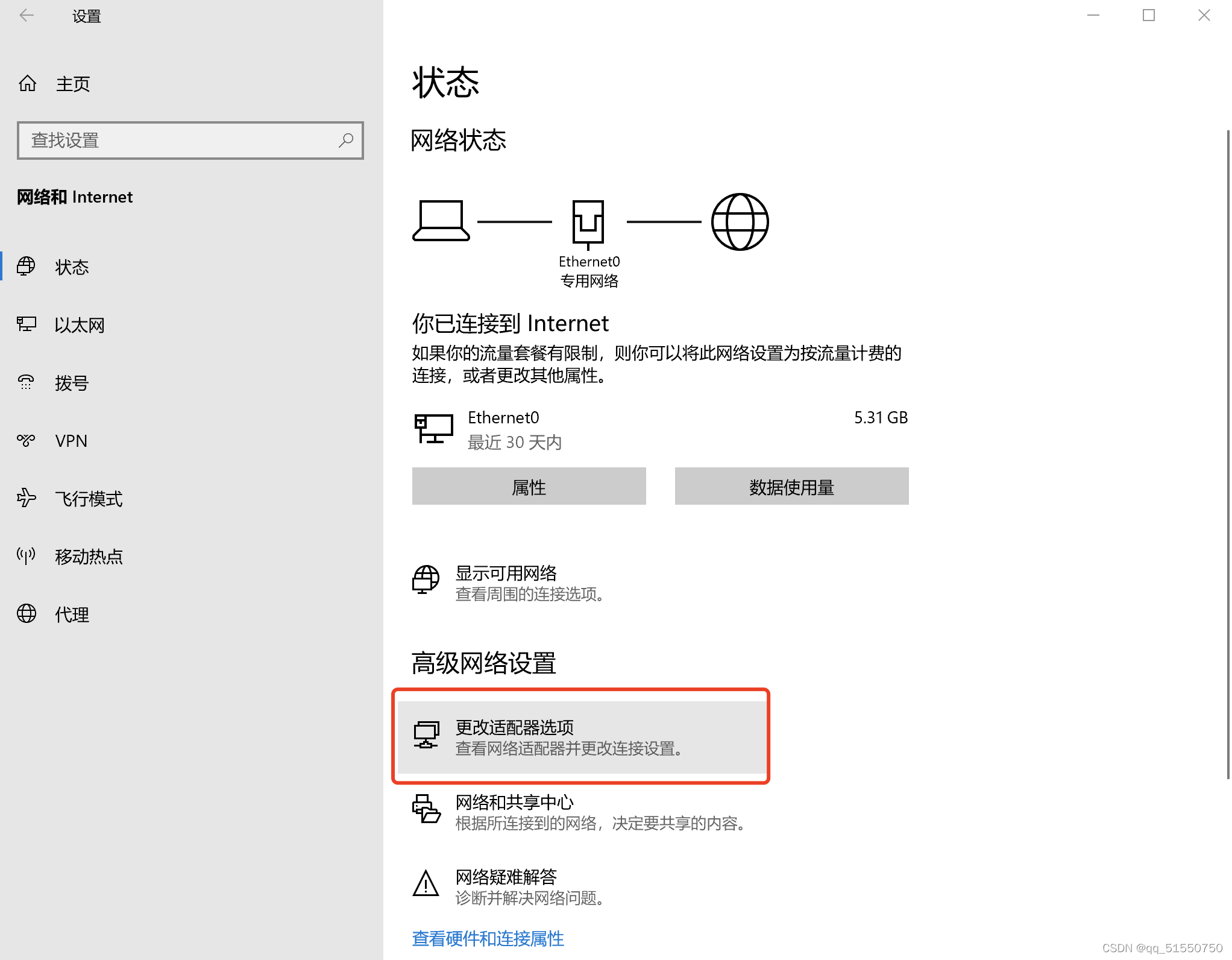Click the 5.31 GB usage value

coord(881,417)
